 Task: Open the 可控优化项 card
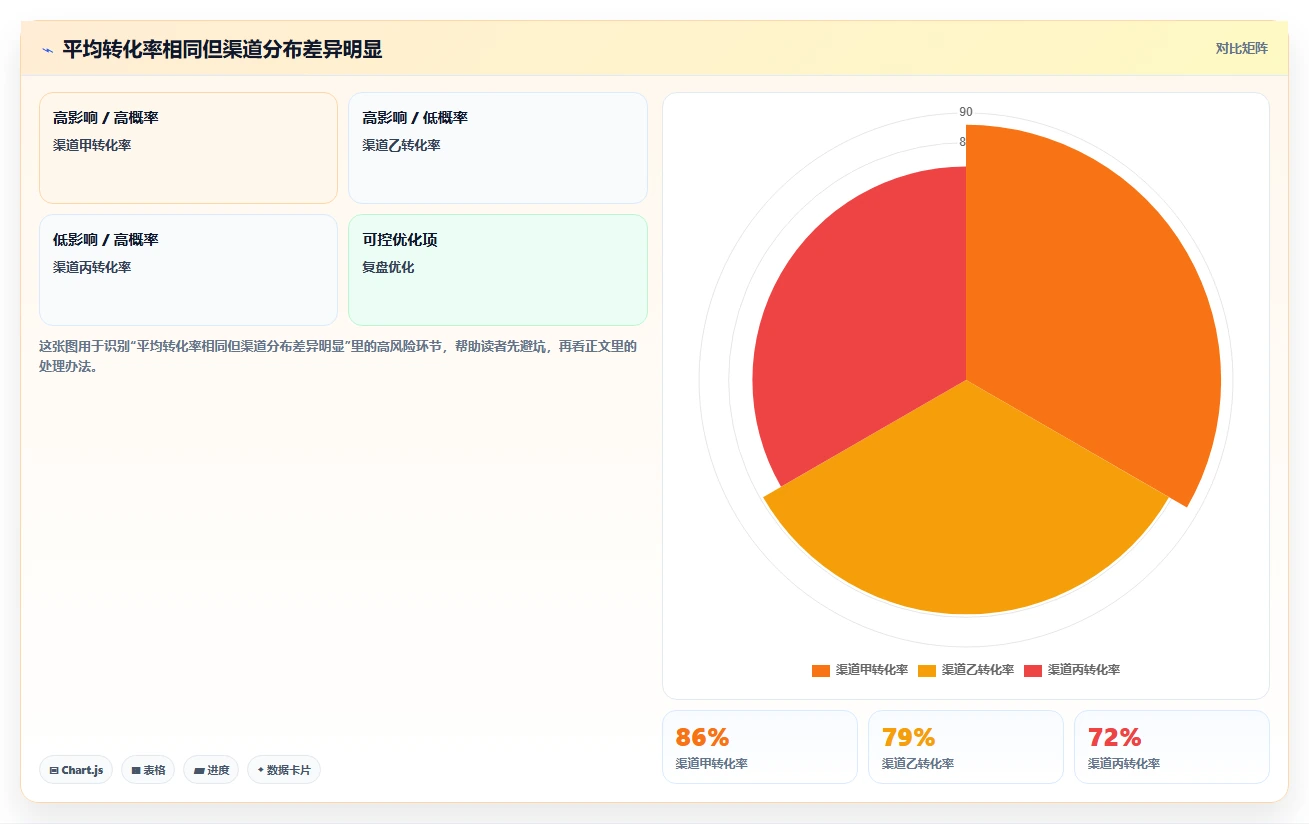[x=497, y=270]
